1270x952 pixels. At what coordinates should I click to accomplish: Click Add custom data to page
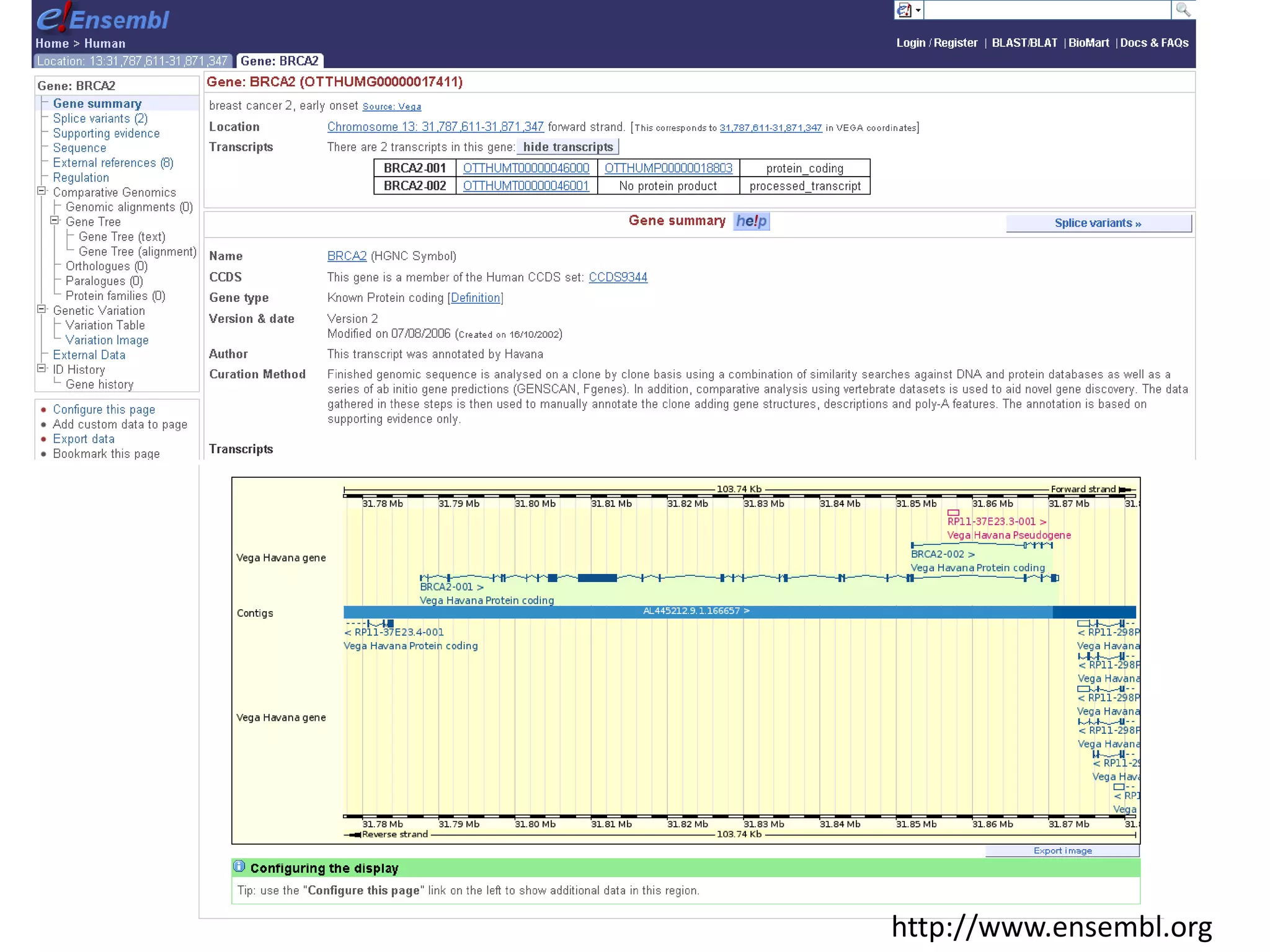(120, 425)
